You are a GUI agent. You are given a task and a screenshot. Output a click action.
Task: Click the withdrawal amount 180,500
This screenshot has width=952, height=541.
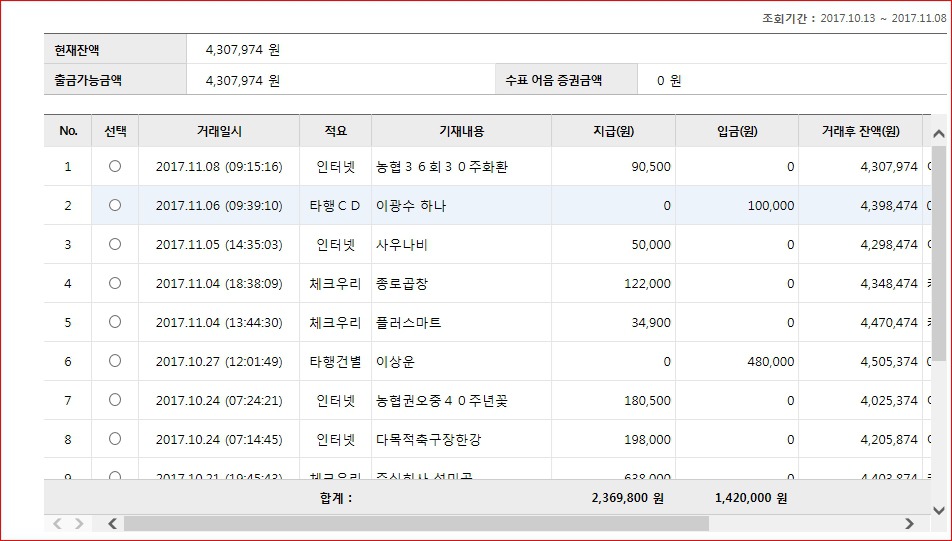(x=647, y=401)
